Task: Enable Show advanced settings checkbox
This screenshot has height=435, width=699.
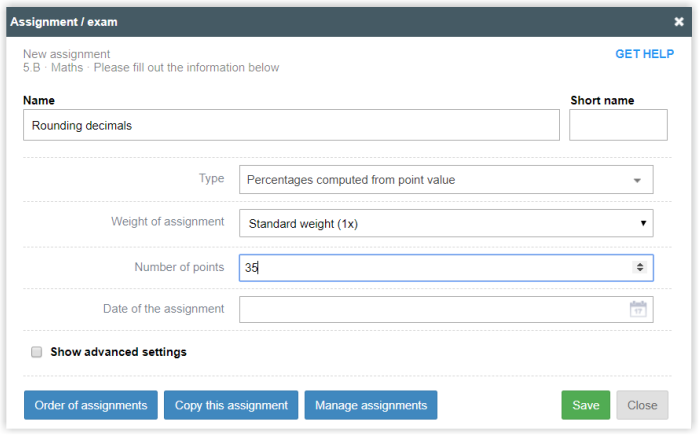Action: pos(37,352)
